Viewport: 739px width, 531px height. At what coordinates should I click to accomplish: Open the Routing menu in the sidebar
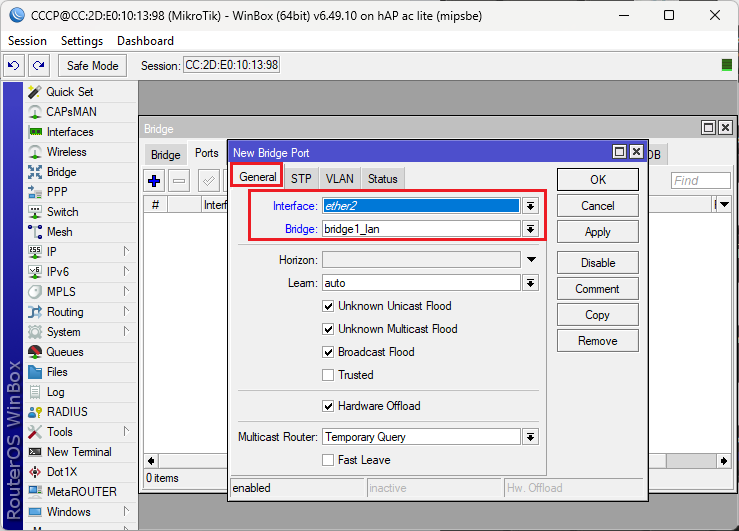pos(65,312)
